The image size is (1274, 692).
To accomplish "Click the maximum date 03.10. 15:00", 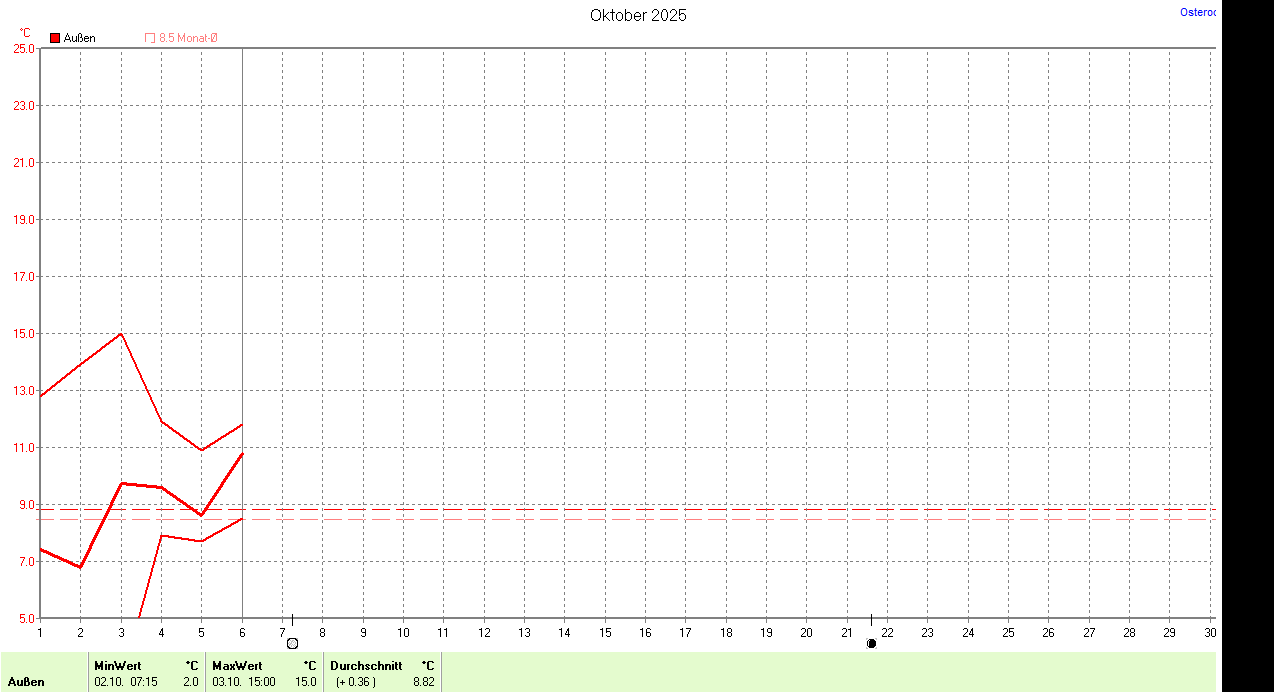I will click(x=244, y=682).
